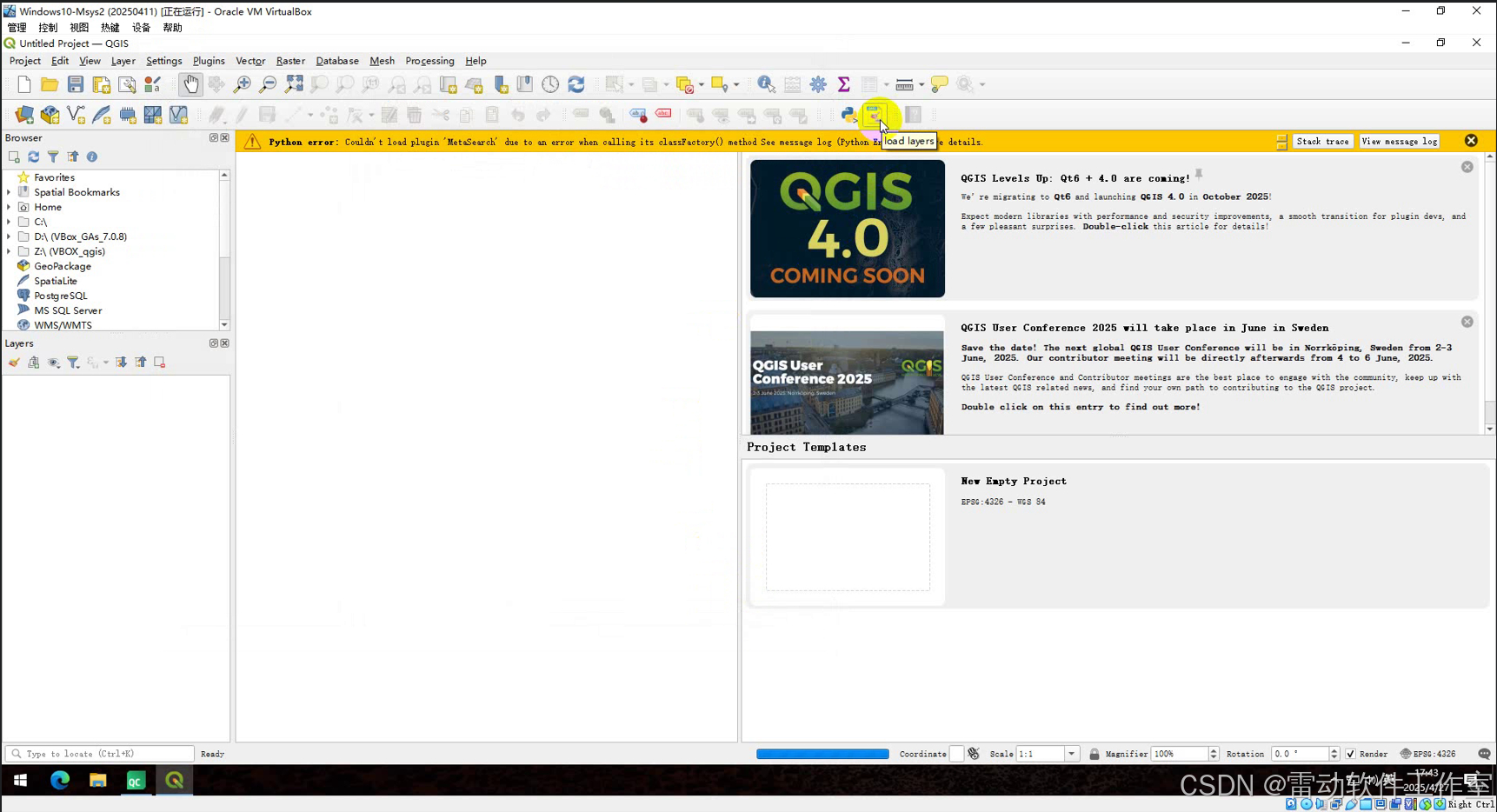Open the Python Console icon
Viewport: 1497px width, 812px height.
pyautogui.click(x=848, y=115)
